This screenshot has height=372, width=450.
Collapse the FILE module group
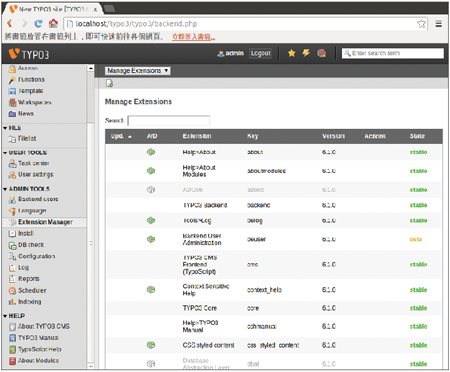5,128
